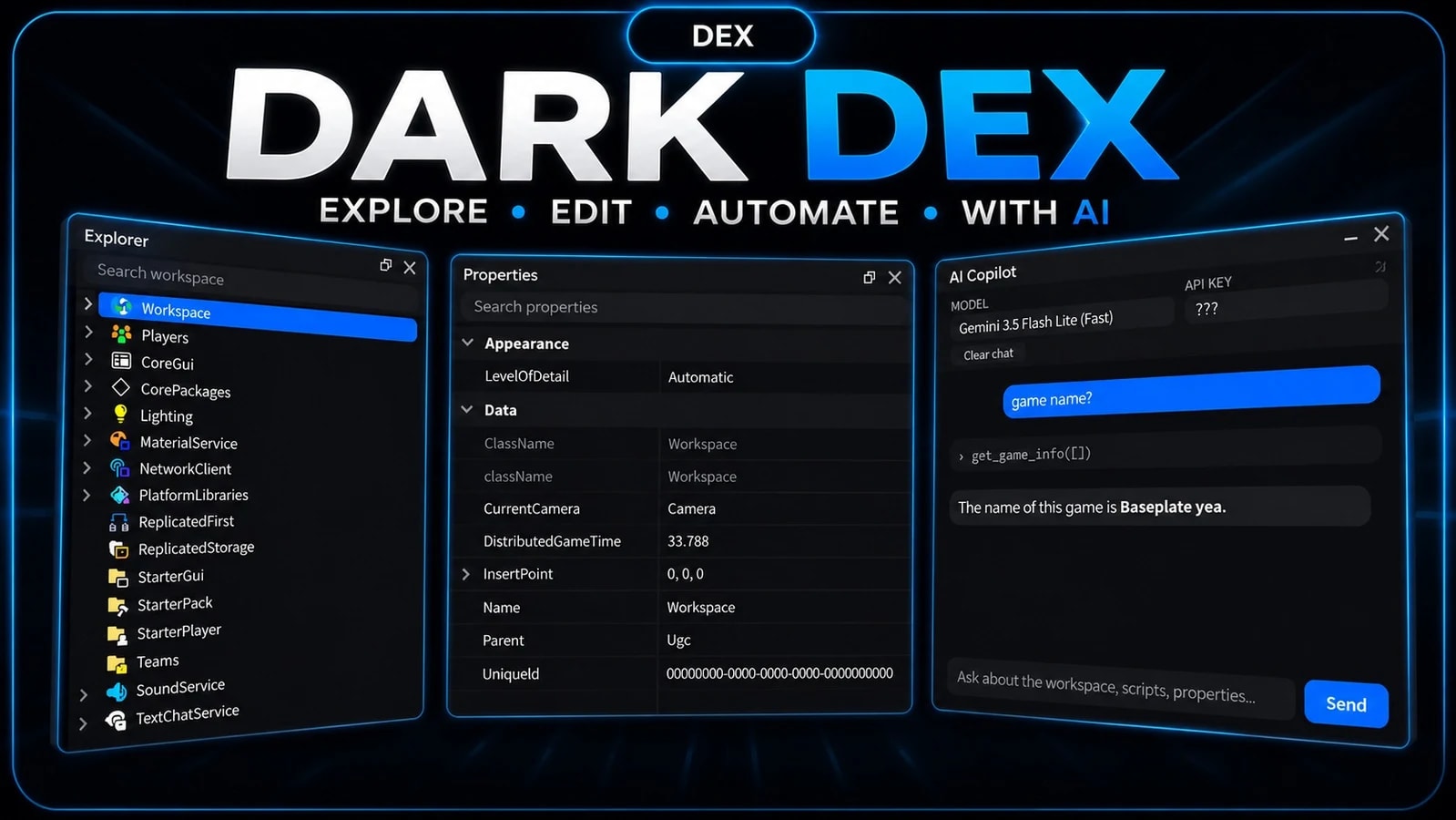
Task: Collapse the Appearance properties section
Action: [x=468, y=343]
